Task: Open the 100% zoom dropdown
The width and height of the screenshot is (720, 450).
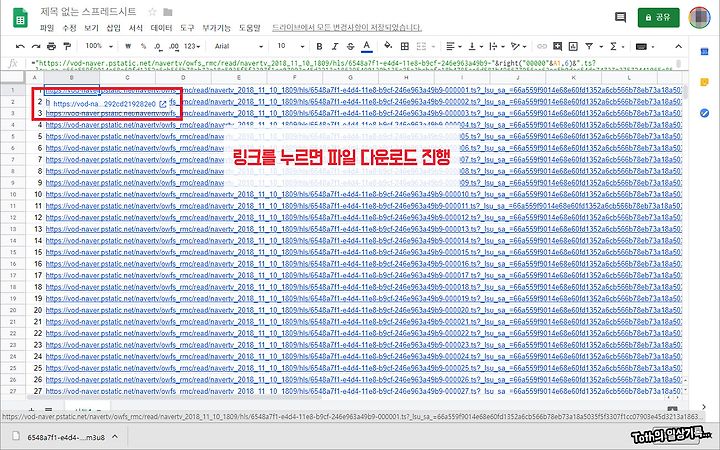Action: click(x=98, y=46)
